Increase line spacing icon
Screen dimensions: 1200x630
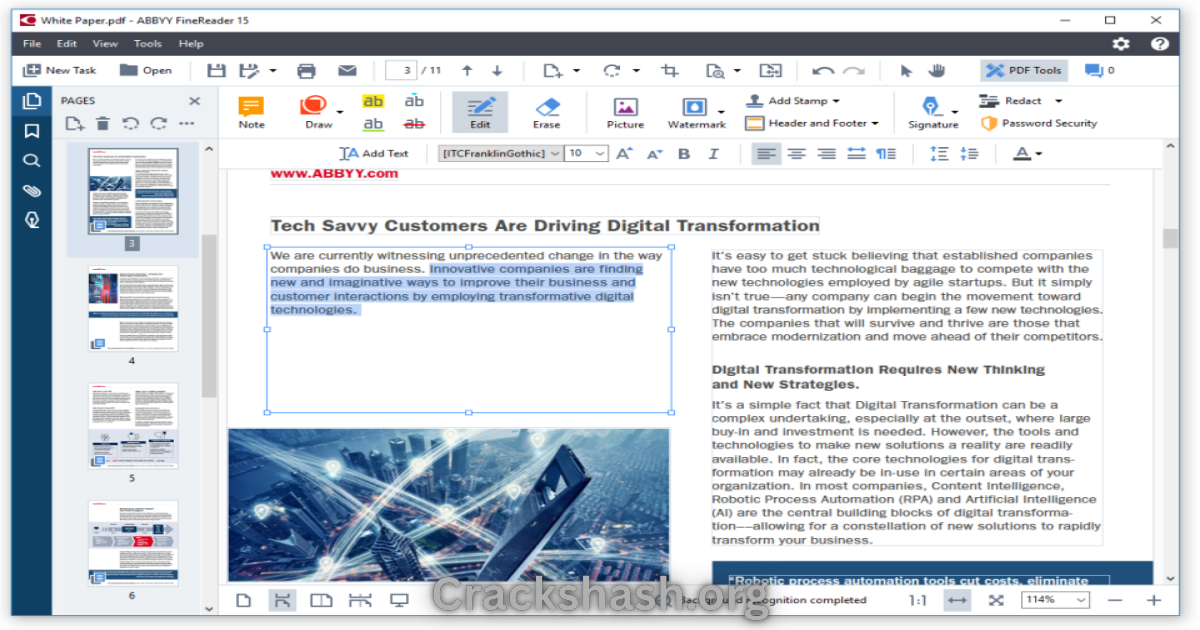coord(938,153)
